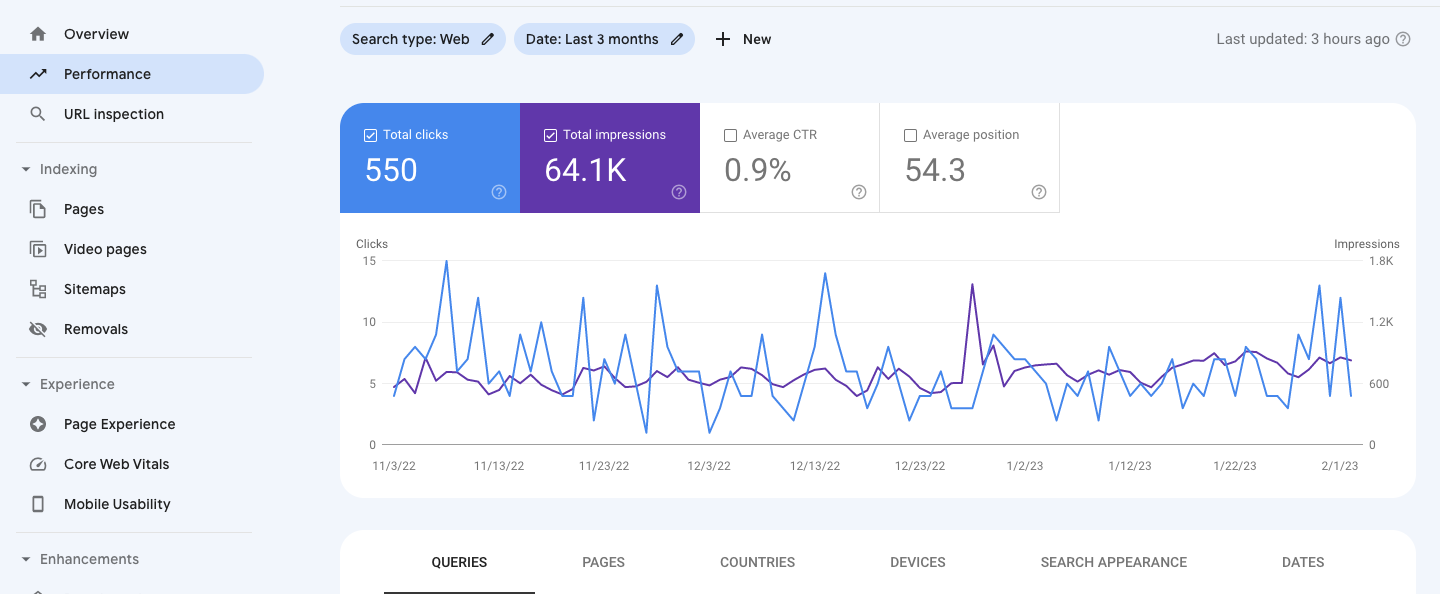Collapse the Experience section
The image size is (1440, 594).
click(x=24, y=383)
